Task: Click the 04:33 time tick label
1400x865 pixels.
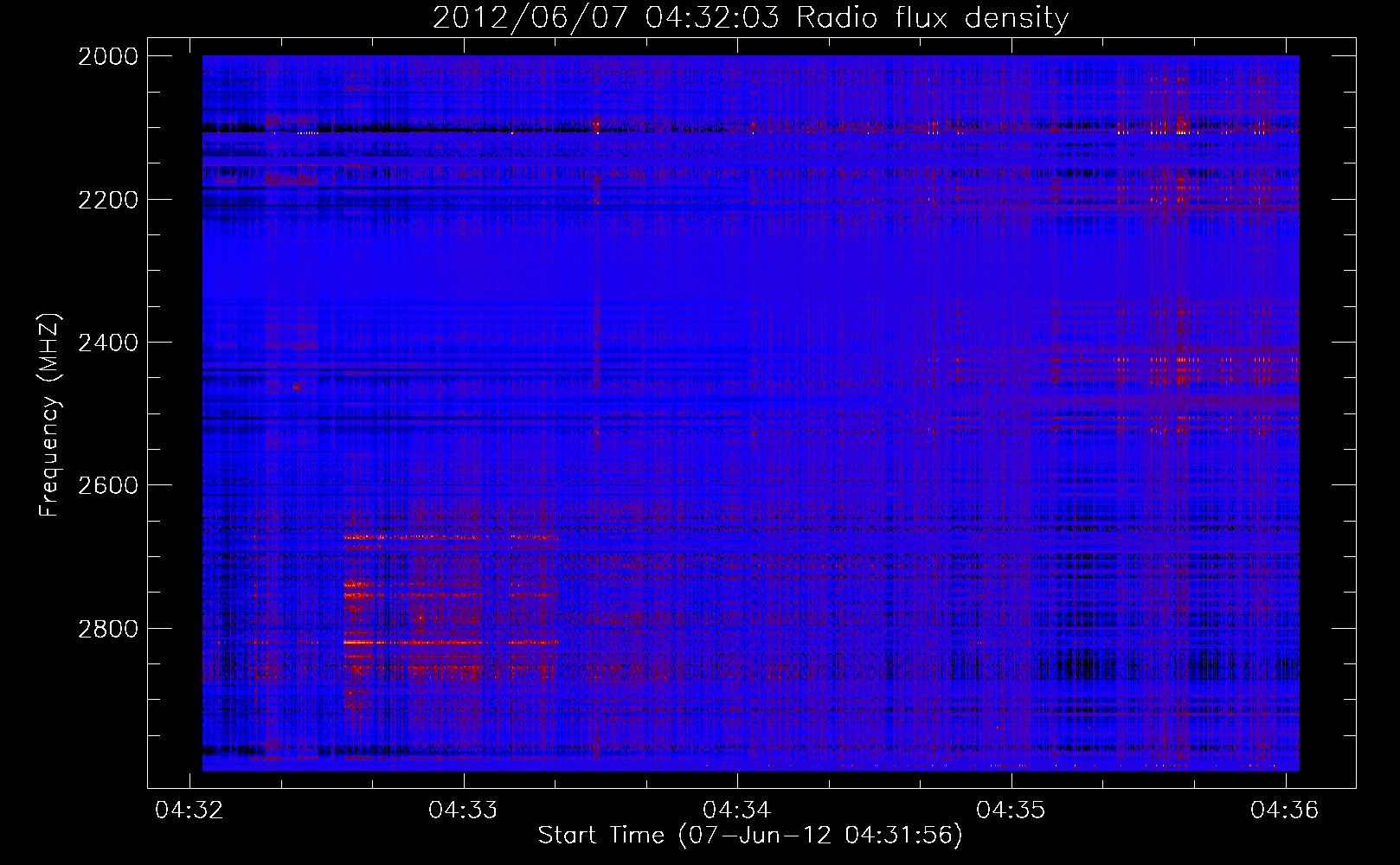Action: point(463,810)
